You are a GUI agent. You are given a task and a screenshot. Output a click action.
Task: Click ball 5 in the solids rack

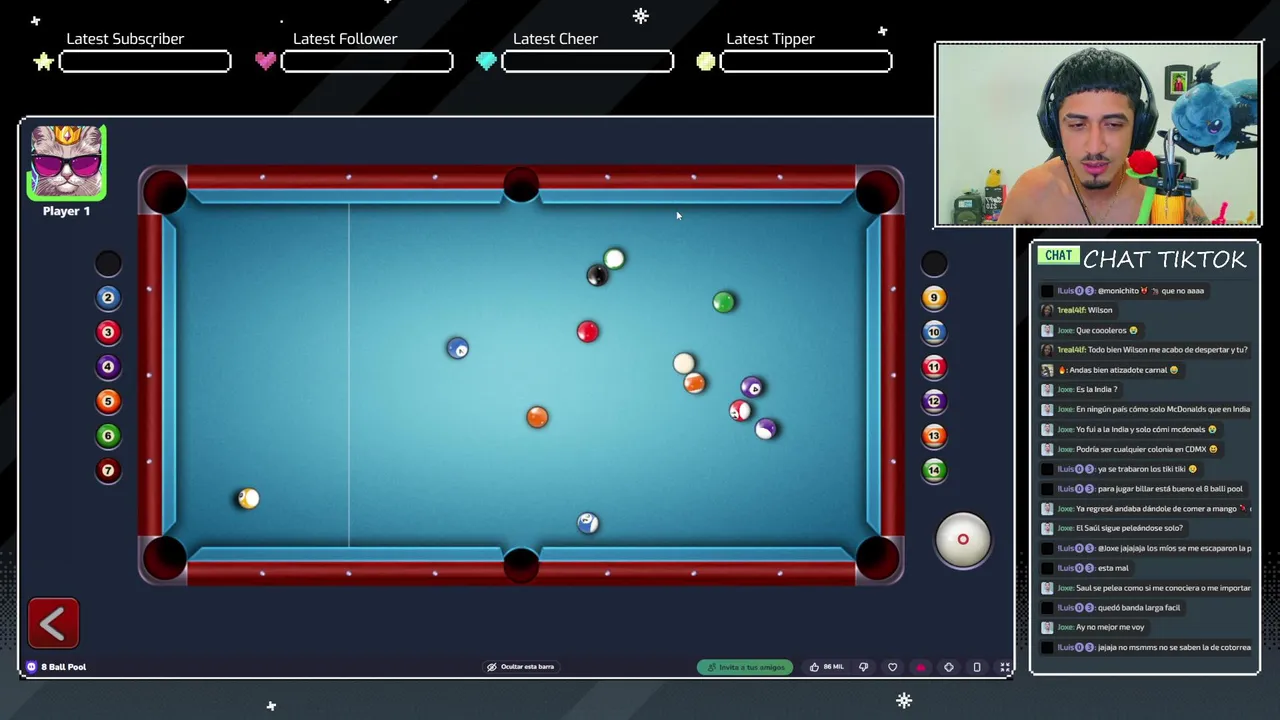pyautogui.click(x=108, y=401)
